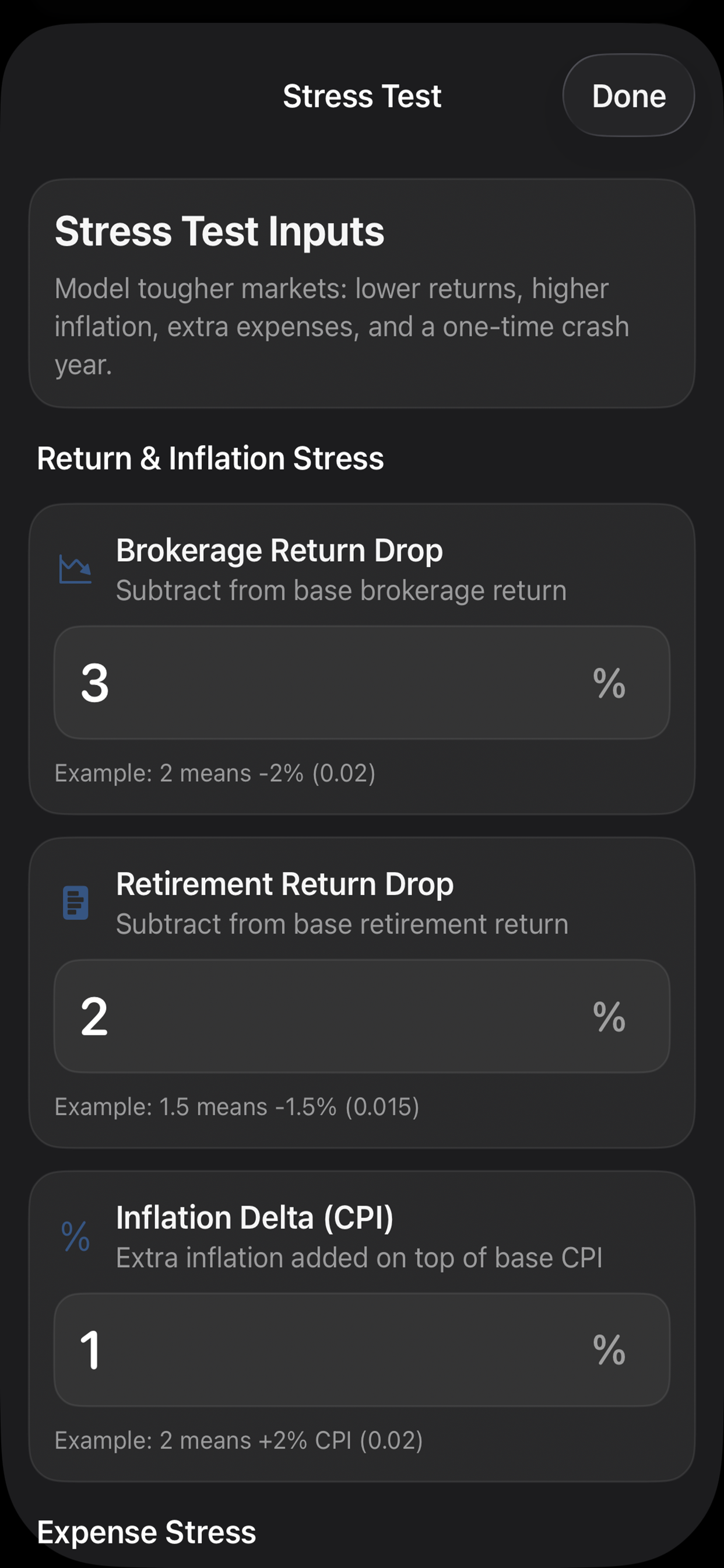The height and width of the screenshot is (1568, 724).
Task: Click the brokerage declining chart icon
Action: [75, 569]
